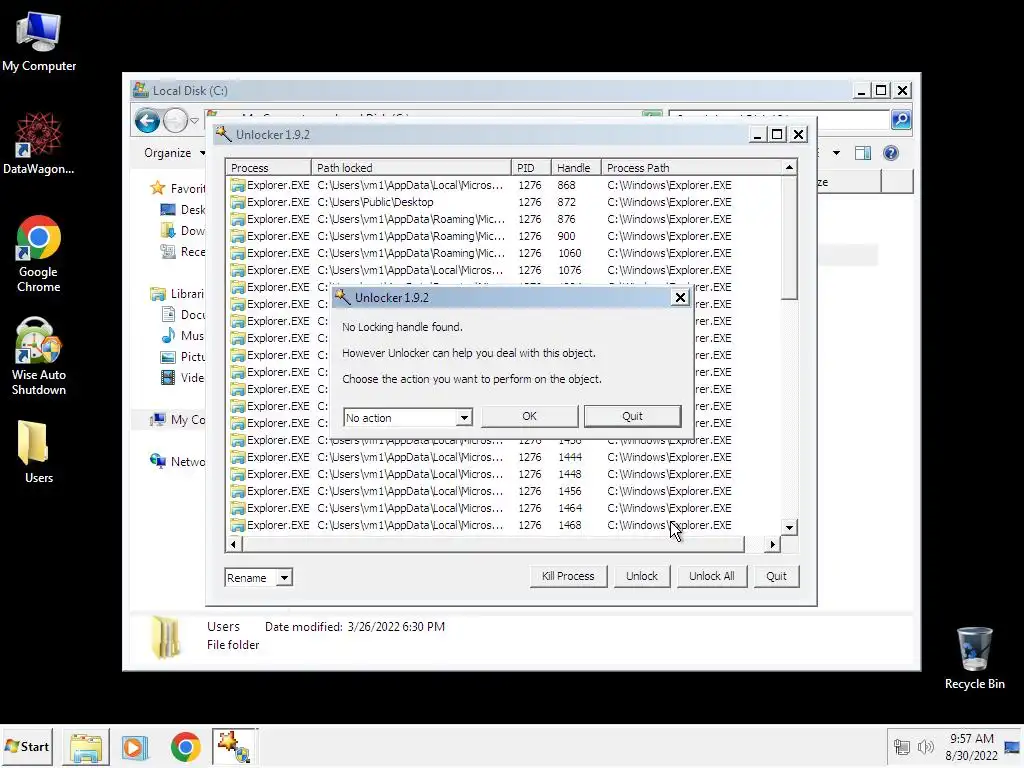Open the My Computer desktop icon
Image resolution: width=1024 pixels, height=768 pixels.
[39, 42]
